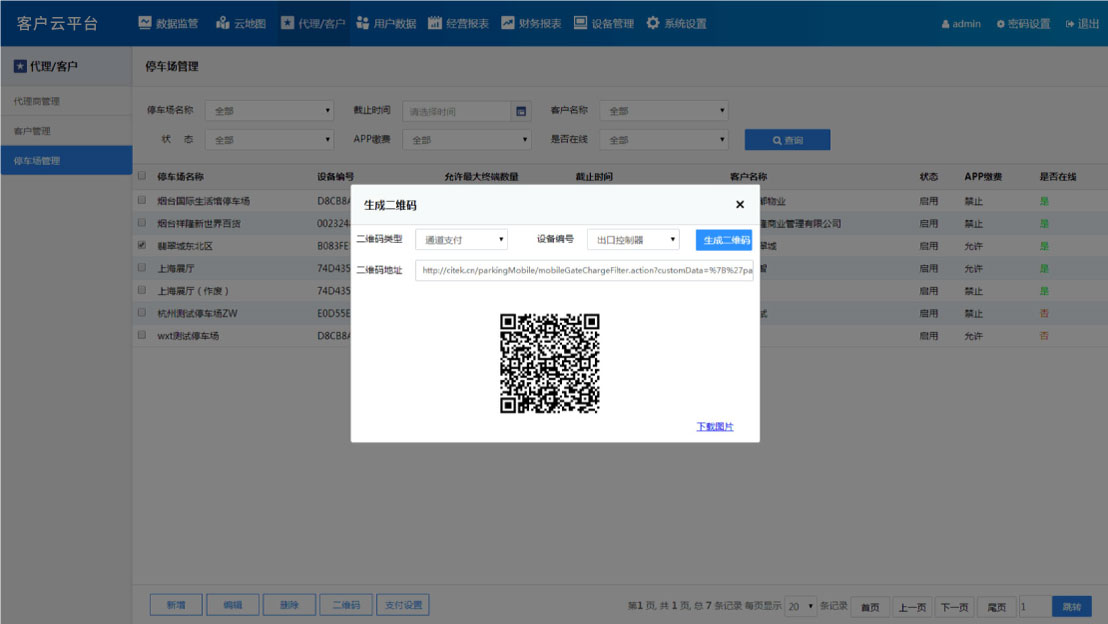Click the 经营报表 chart icon
The width and height of the screenshot is (1108, 624).
point(435,23)
